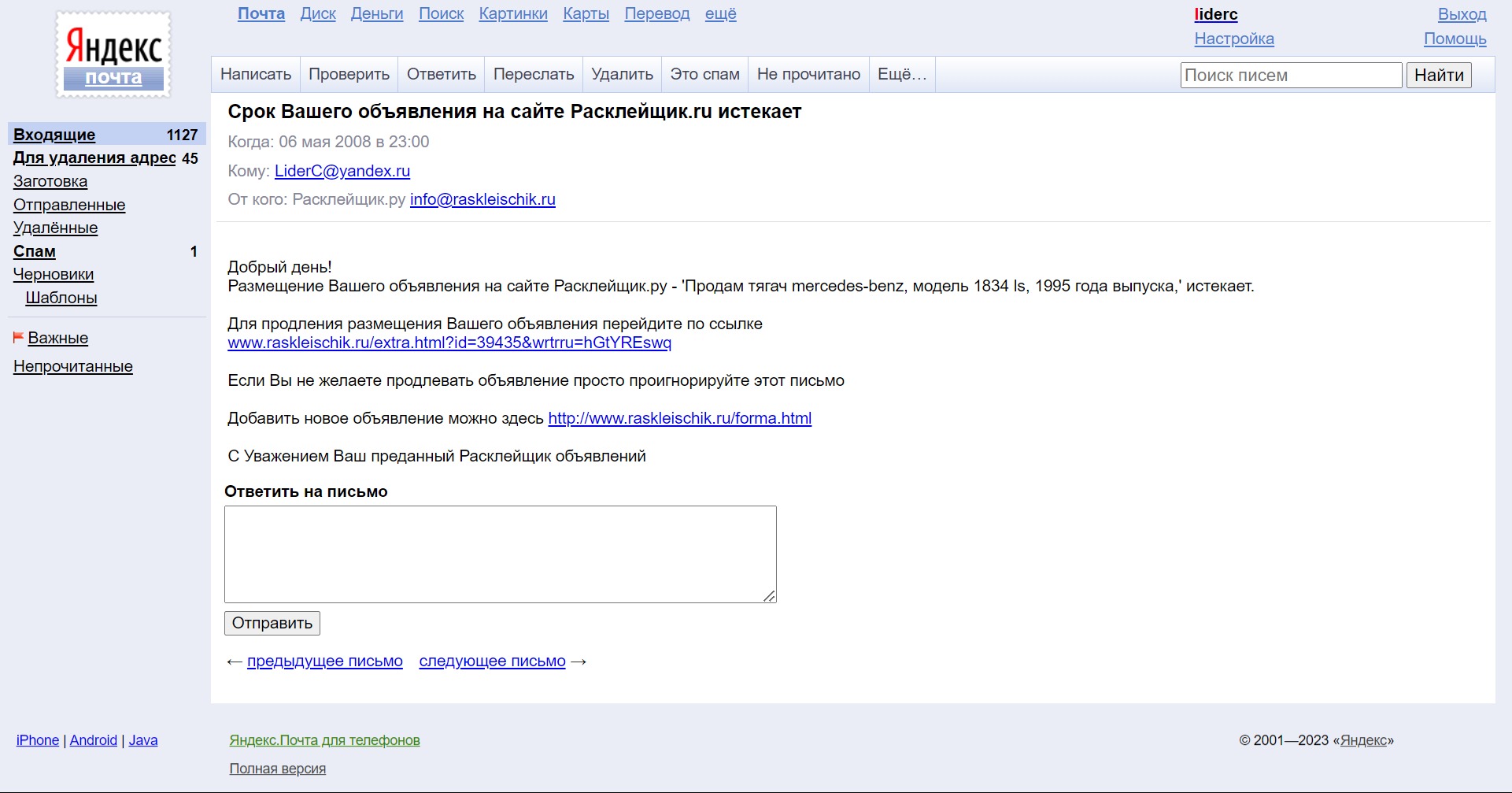Image resolution: width=1512 pixels, height=793 pixels.
Task: Click the email subject heading text
Action: coord(515,112)
